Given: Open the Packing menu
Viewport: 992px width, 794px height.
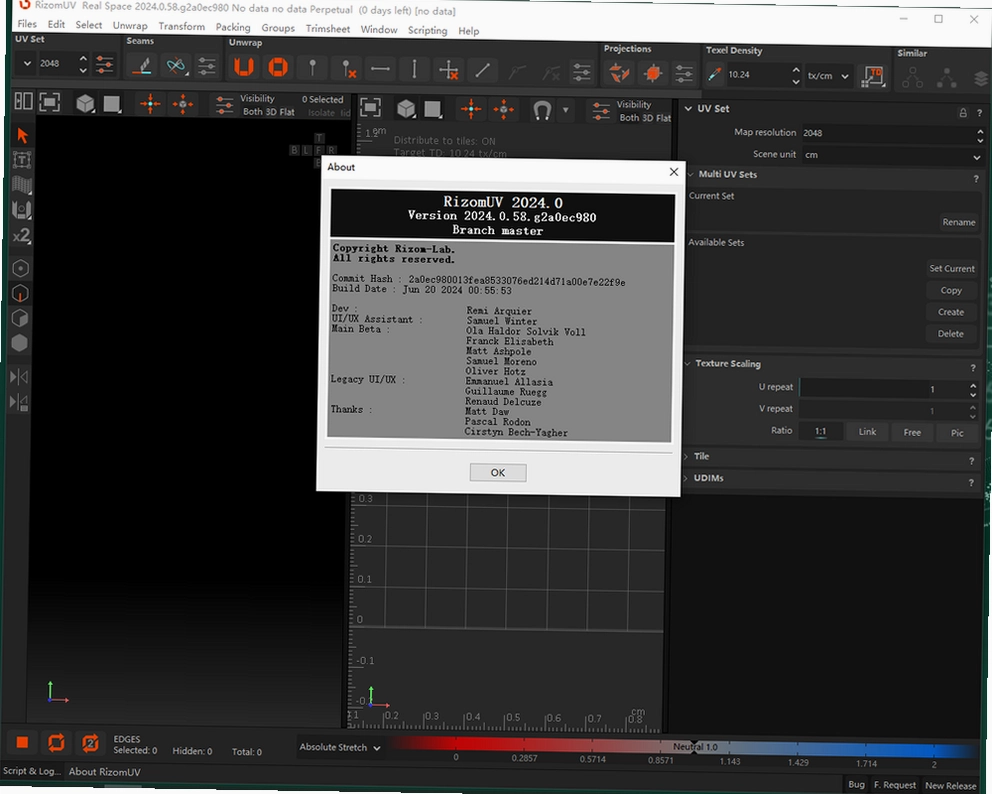Looking at the screenshot, I should [x=233, y=27].
